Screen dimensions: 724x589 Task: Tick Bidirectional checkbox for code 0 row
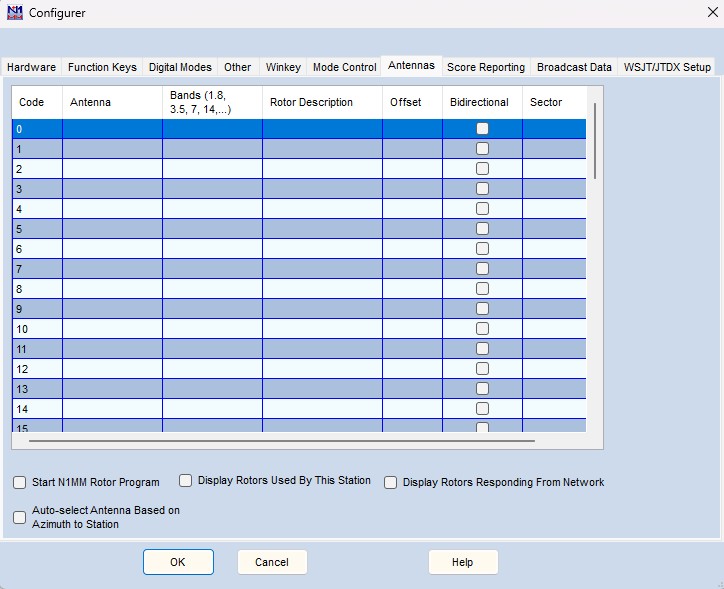(482, 128)
